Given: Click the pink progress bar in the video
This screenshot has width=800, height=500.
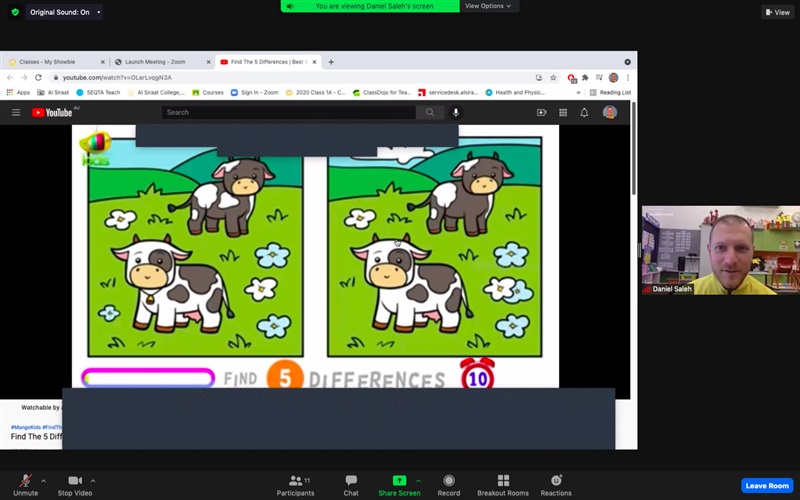Looking at the screenshot, I should (x=148, y=378).
